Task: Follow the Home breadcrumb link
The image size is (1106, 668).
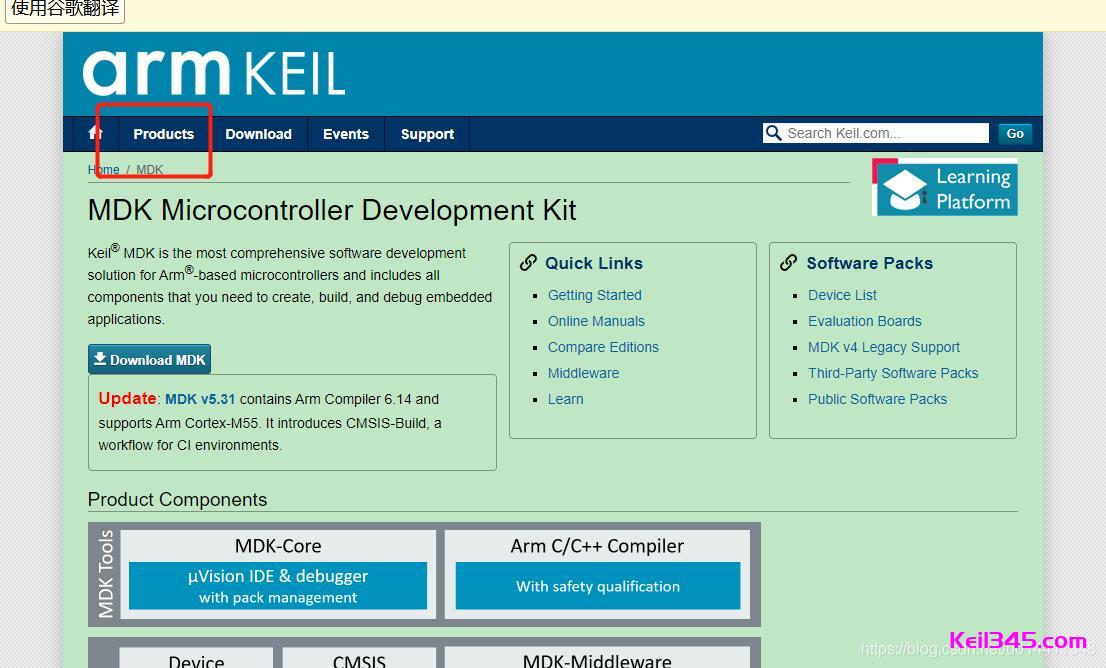Action: click(104, 169)
